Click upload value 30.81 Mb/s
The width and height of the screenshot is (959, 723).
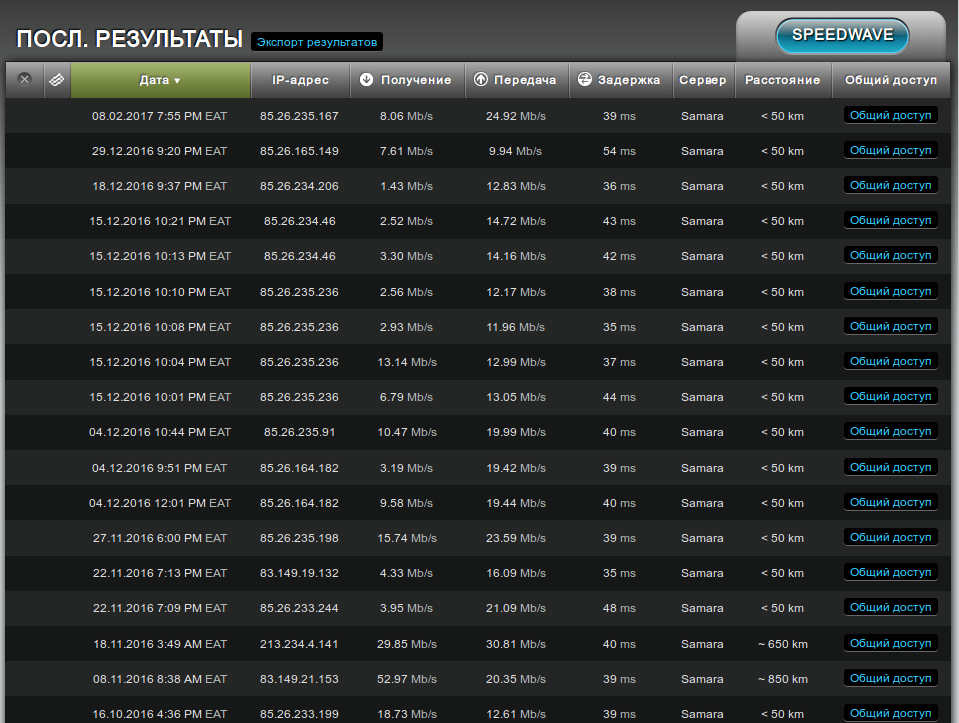(x=516, y=644)
